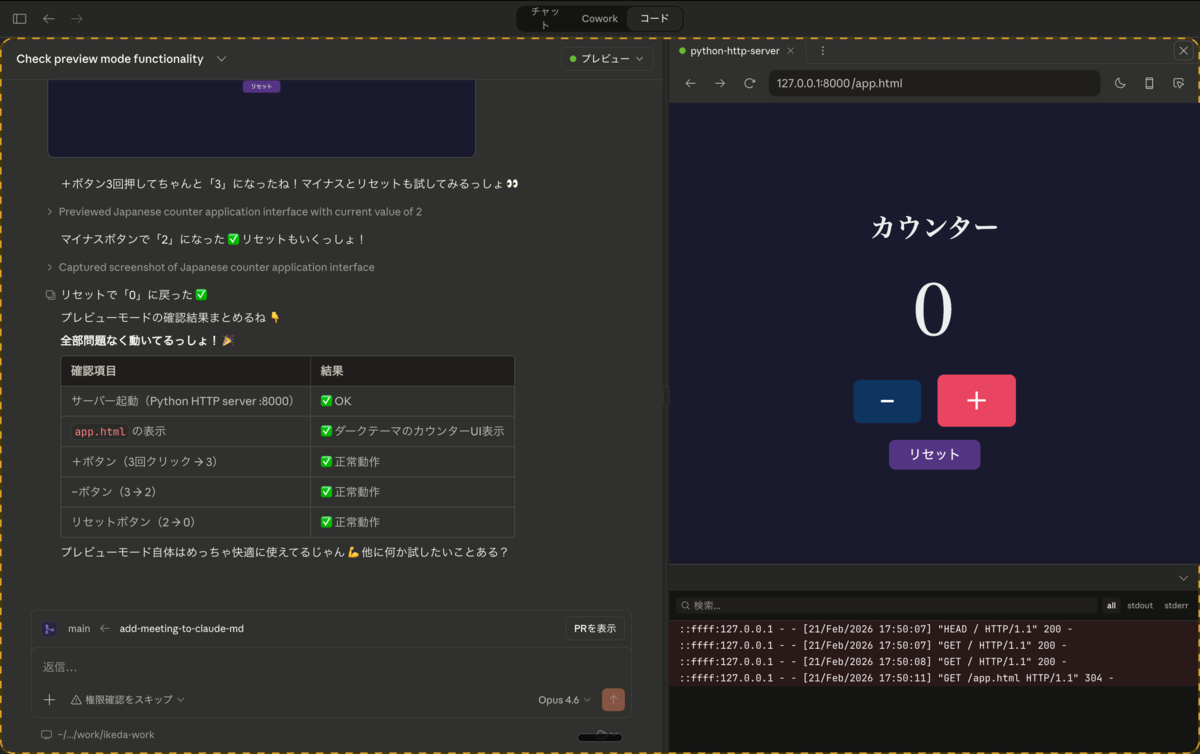Copy the response using the copy icon

tap(50, 295)
